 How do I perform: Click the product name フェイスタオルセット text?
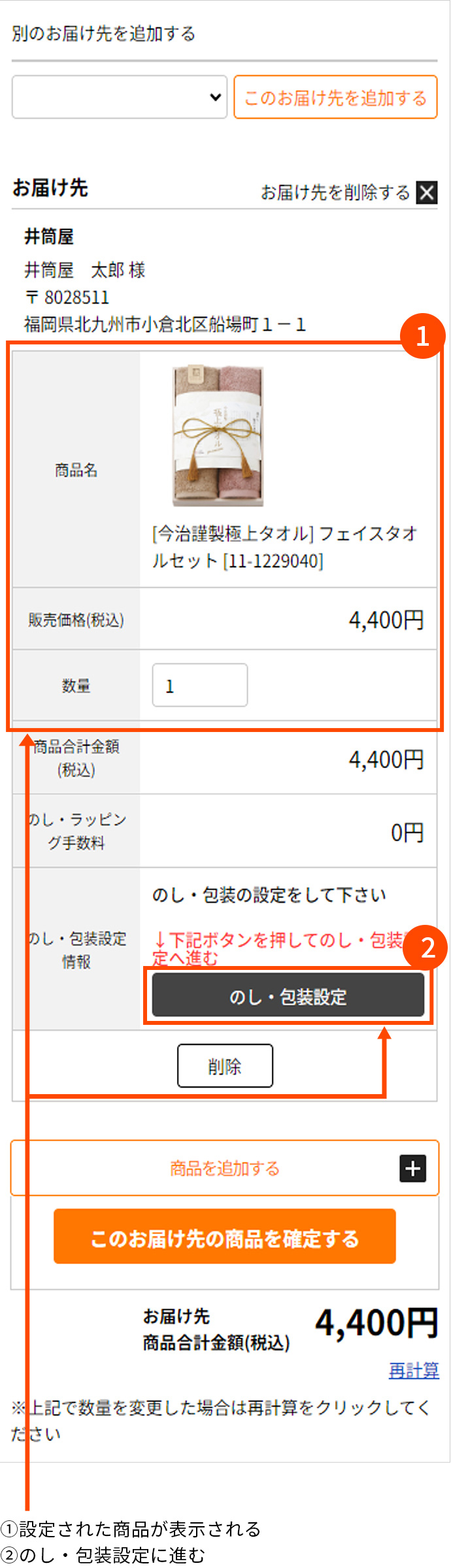click(285, 547)
